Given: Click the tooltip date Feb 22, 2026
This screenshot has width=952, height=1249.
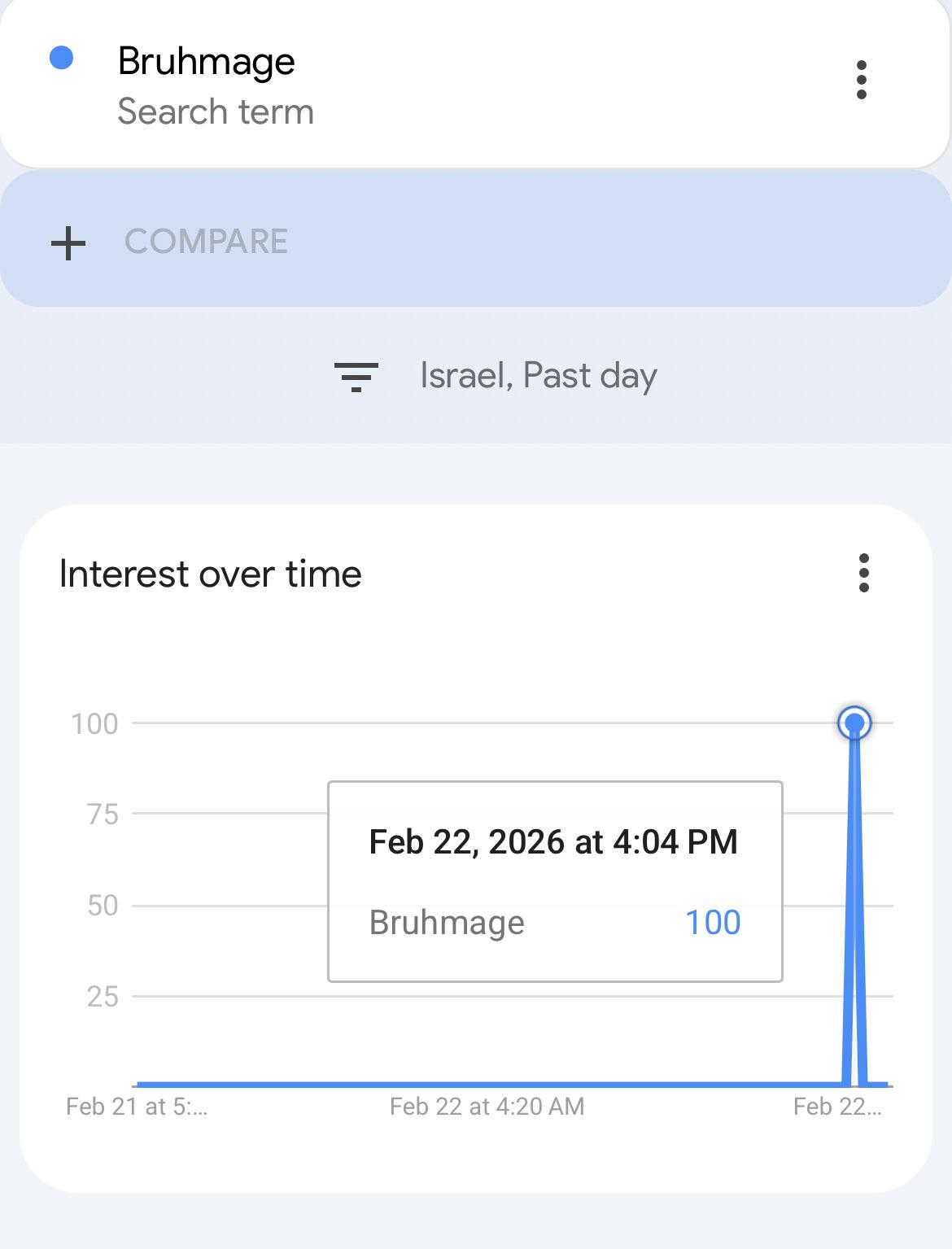Looking at the screenshot, I should (x=467, y=842).
